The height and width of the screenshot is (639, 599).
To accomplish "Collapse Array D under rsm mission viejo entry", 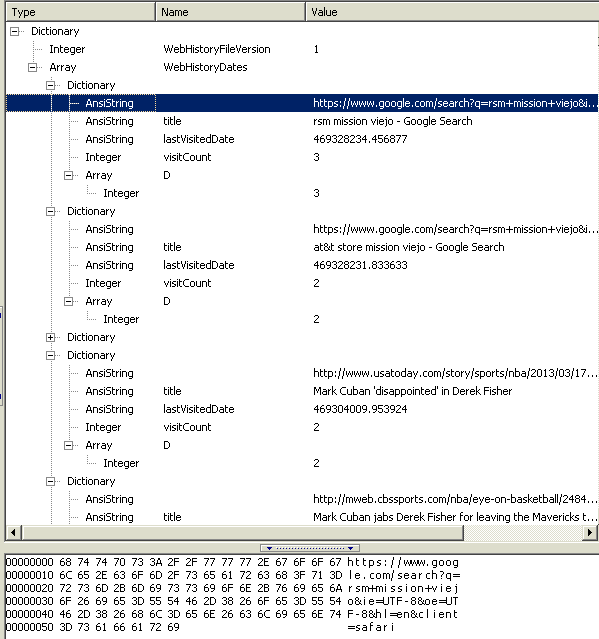I will click(68, 176).
